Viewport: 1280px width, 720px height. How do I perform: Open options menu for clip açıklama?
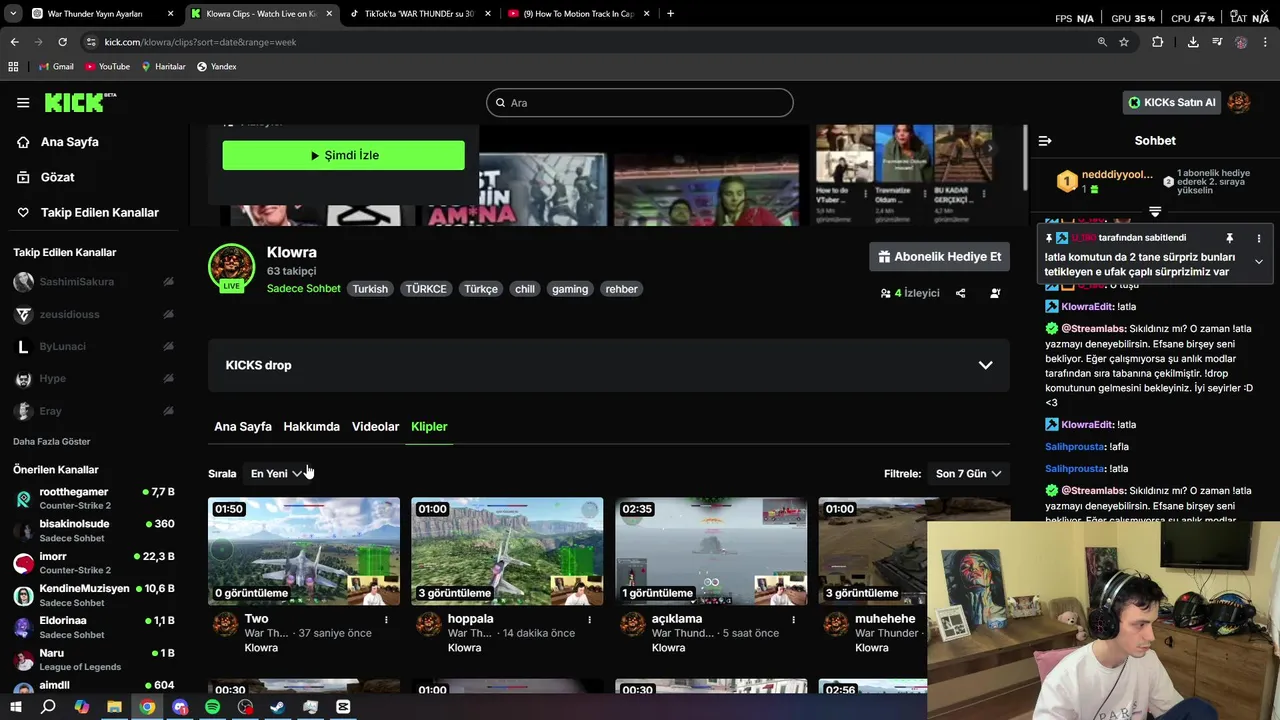(x=794, y=620)
